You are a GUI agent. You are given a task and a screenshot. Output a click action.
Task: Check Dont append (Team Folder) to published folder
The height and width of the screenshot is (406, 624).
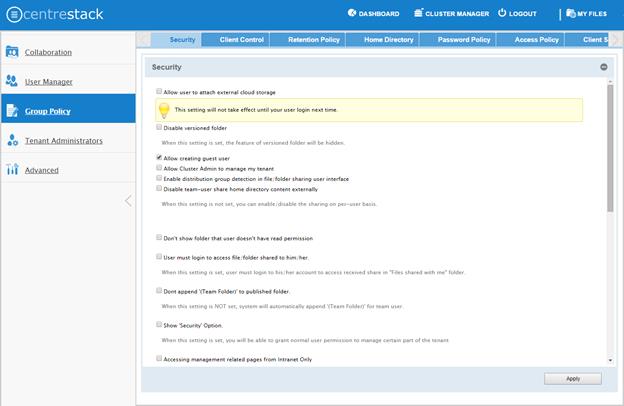click(x=159, y=291)
